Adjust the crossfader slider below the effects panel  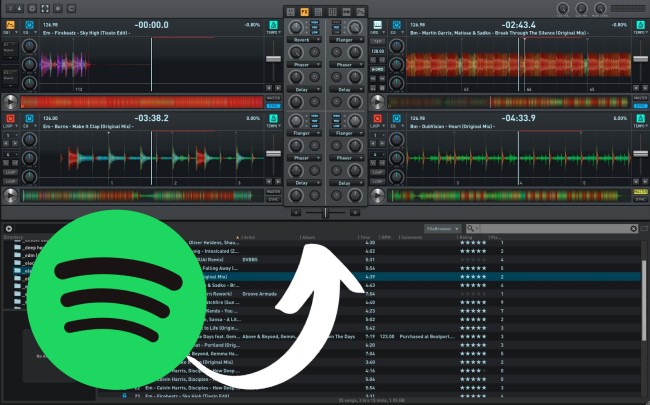coord(325,213)
